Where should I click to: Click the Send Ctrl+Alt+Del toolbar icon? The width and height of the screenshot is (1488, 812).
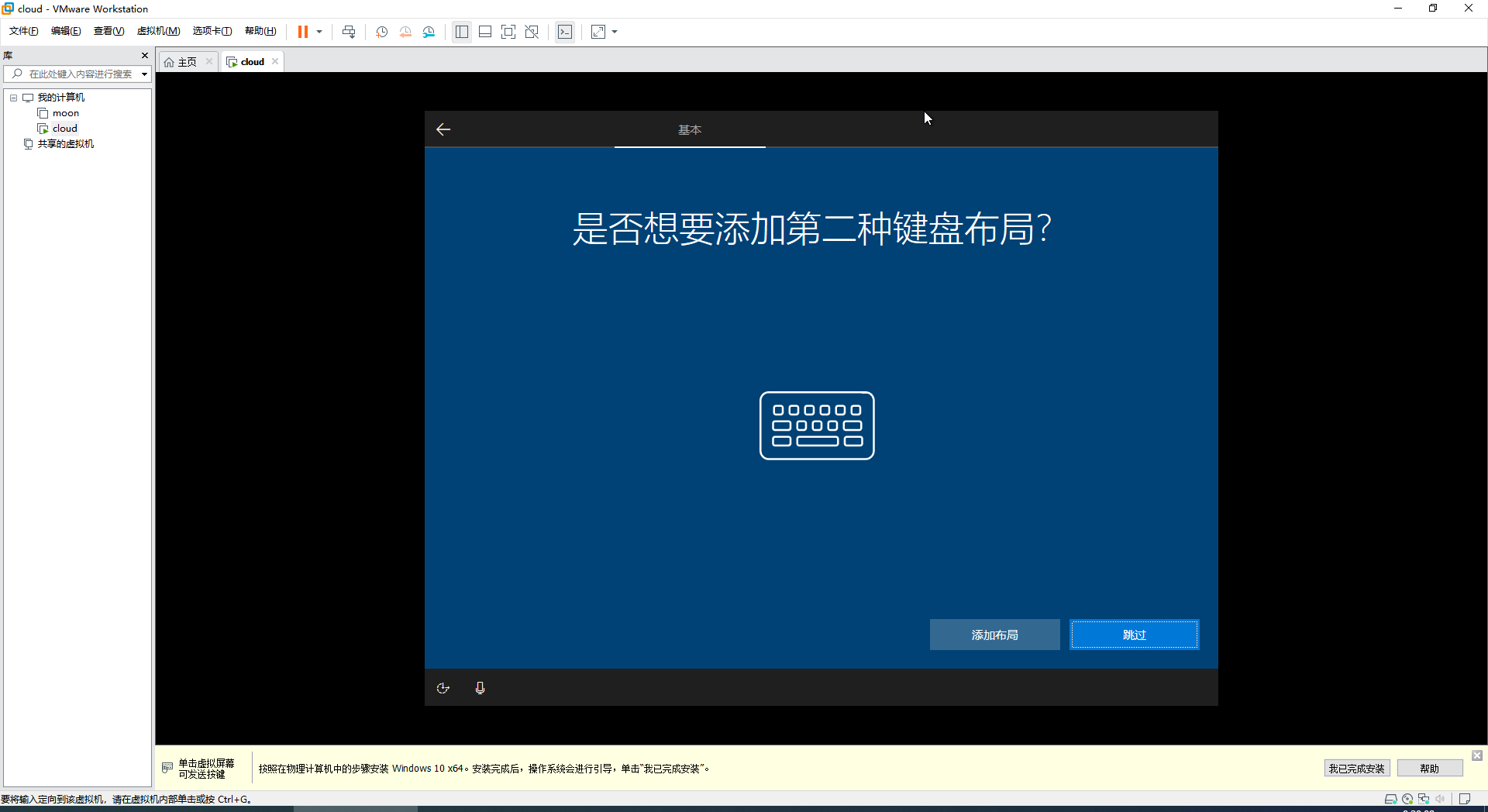[x=349, y=32]
